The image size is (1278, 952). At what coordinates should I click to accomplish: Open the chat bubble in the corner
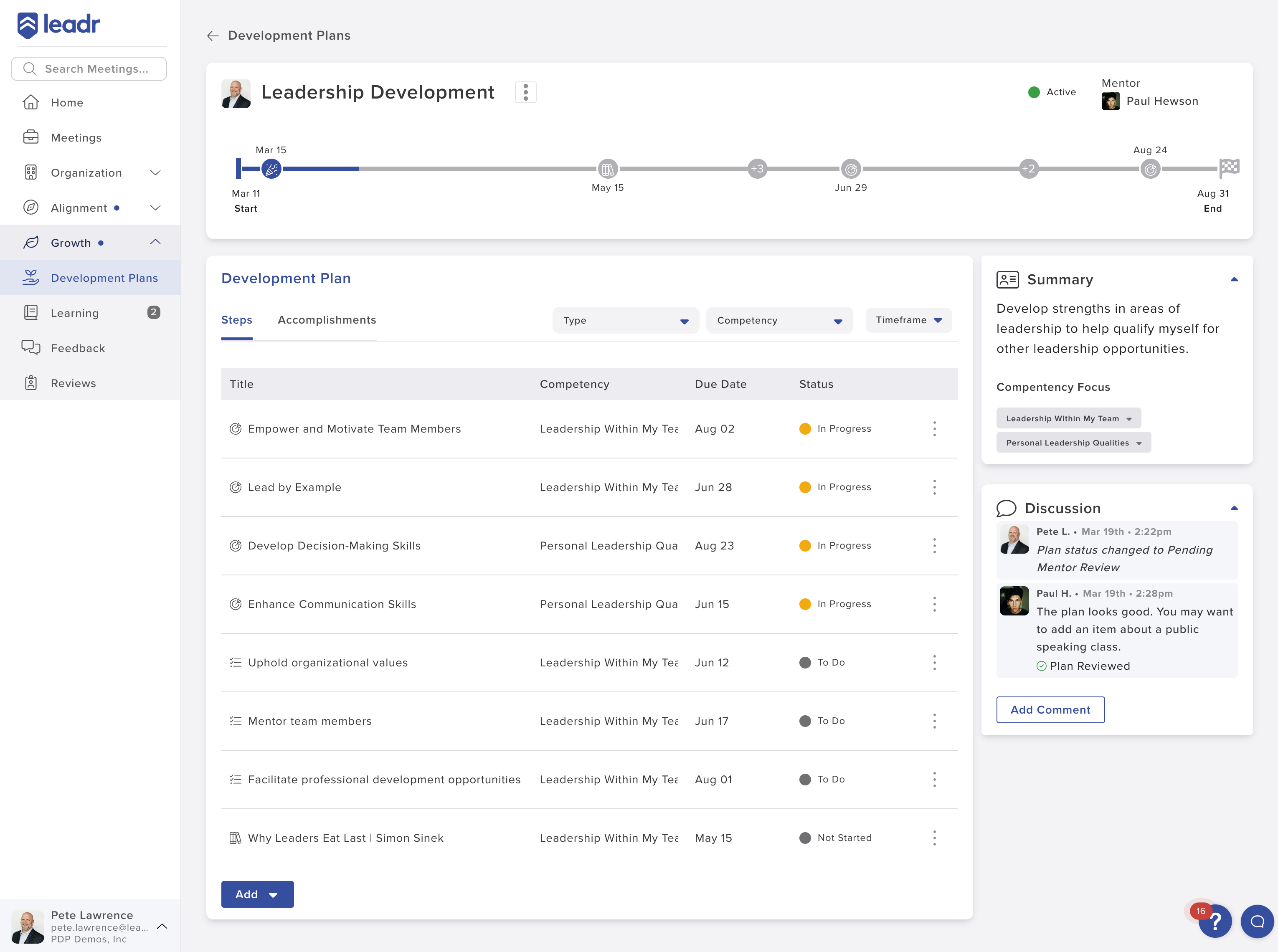coord(1257,921)
